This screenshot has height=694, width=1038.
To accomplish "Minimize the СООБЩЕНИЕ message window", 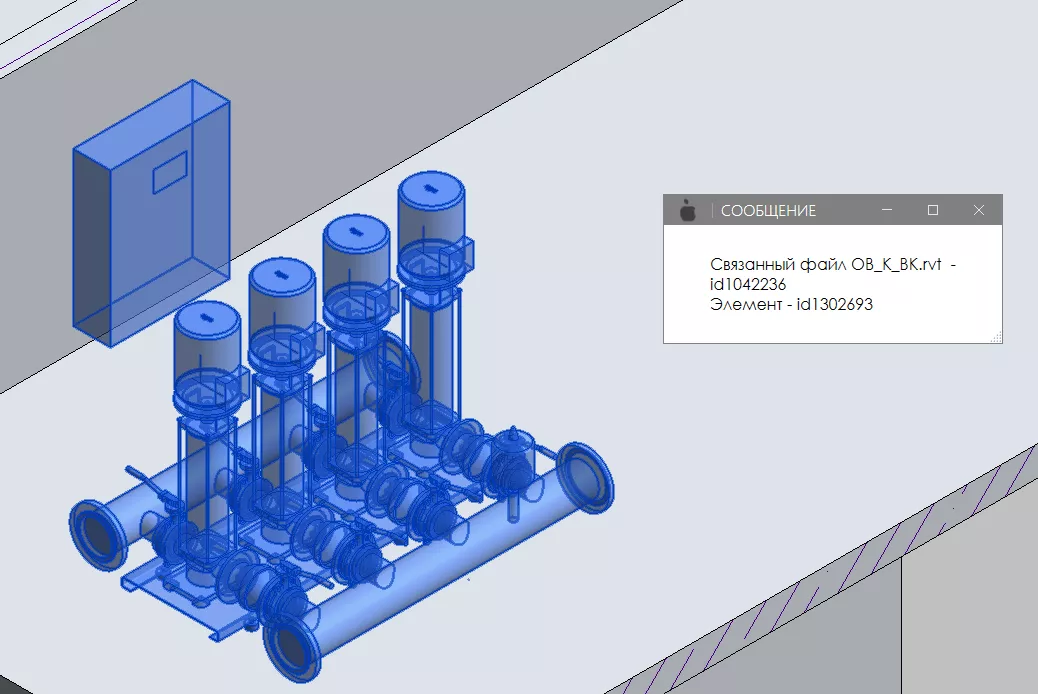I will pos(887,210).
